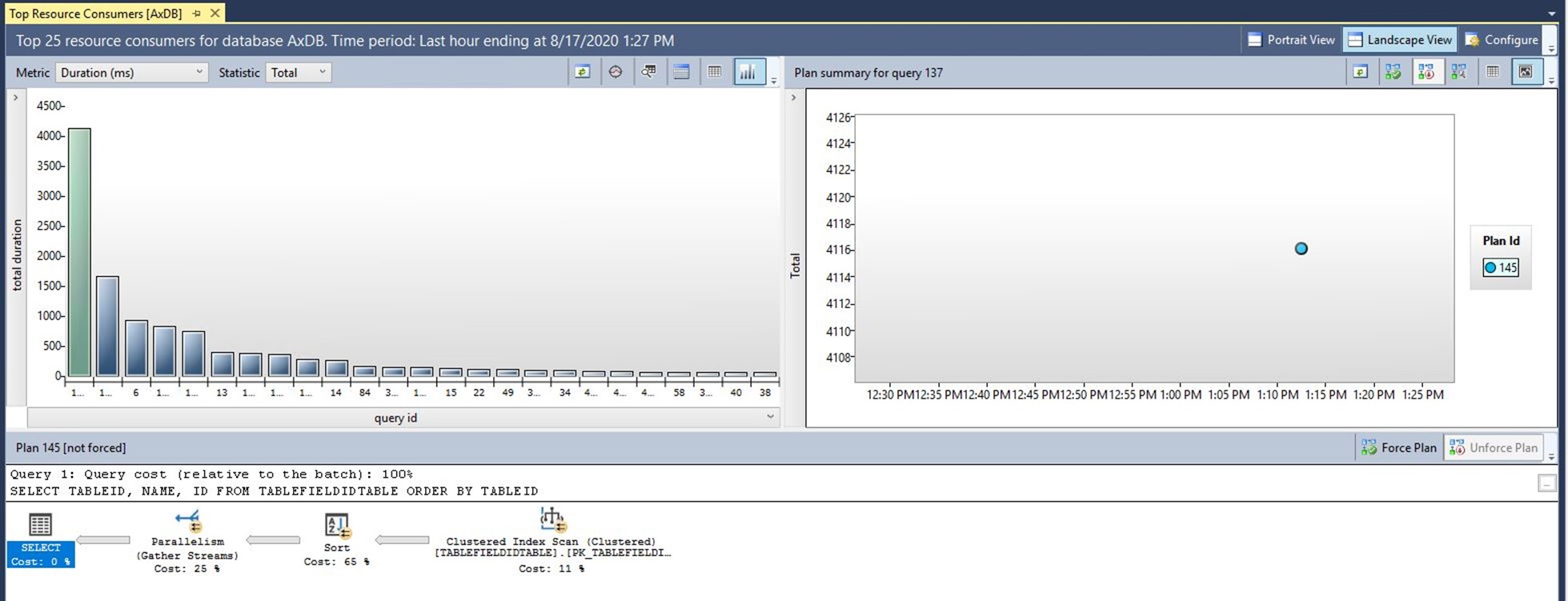The image size is (1568, 601).
Task: Toggle plan summary chart view
Action: pyautogui.click(x=1526, y=72)
